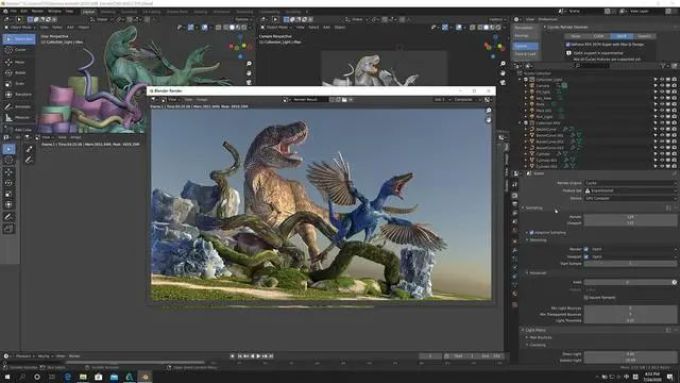Switch to the Shading workspace tab
Viewport: 680px width, 383px height.
[200, 12]
